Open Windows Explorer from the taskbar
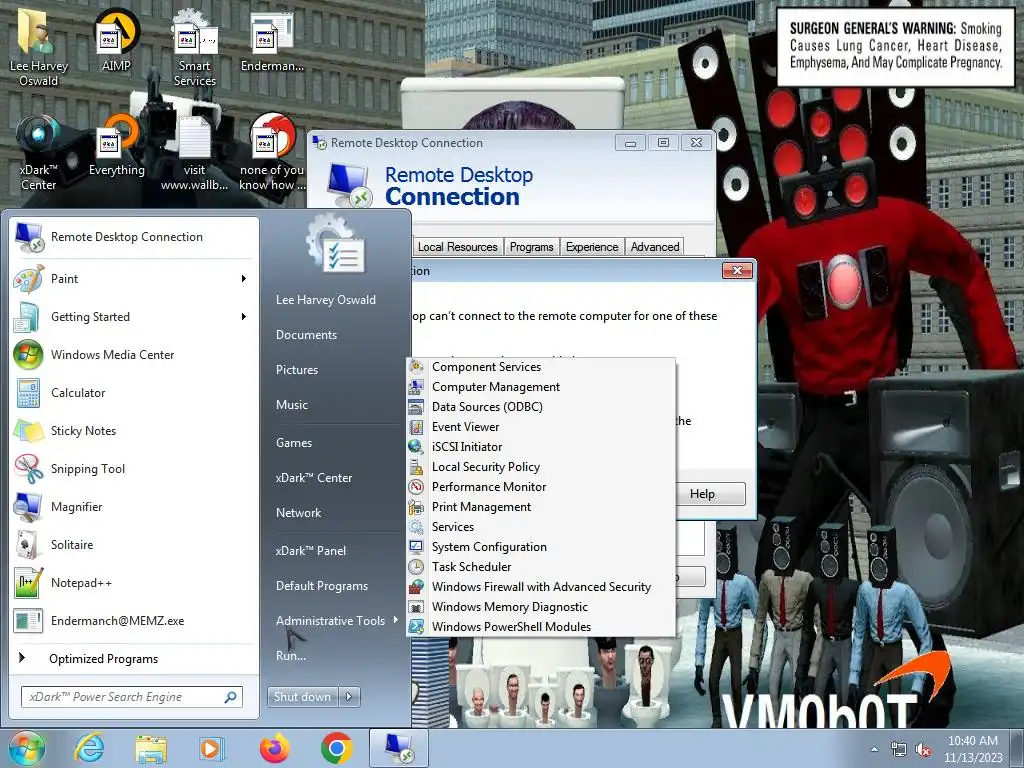Viewport: 1024px width, 768px height. [150, 748]
